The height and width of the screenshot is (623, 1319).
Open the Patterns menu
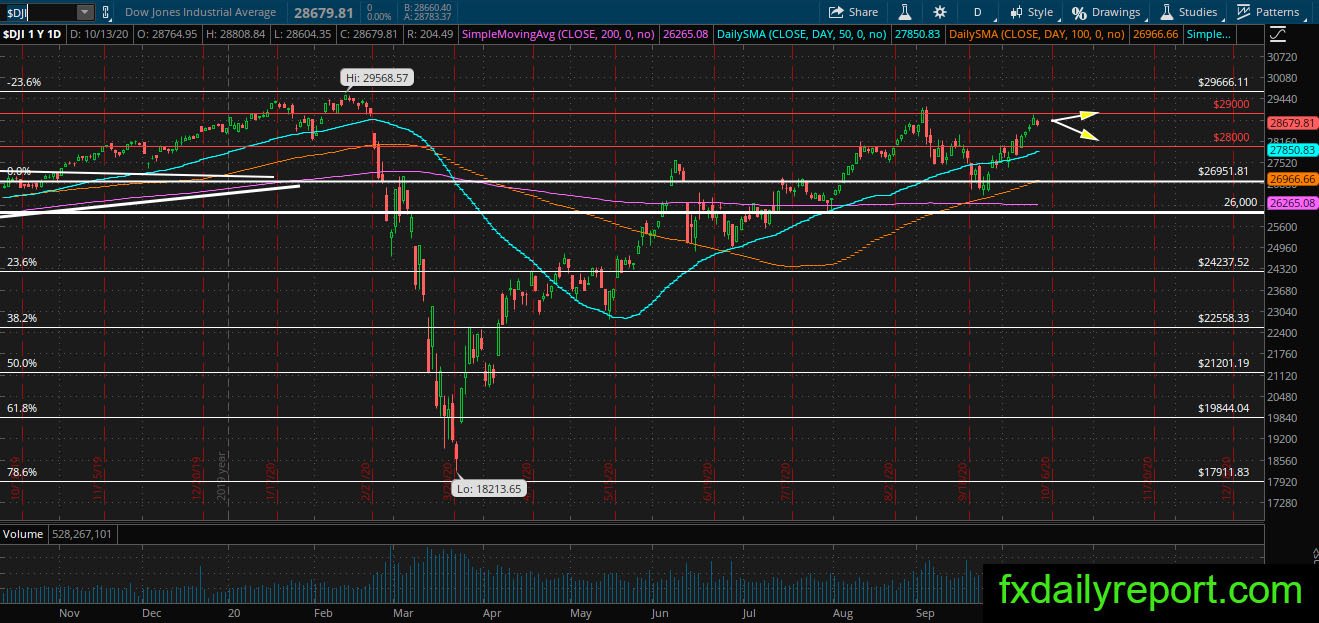coord(1268,12)
